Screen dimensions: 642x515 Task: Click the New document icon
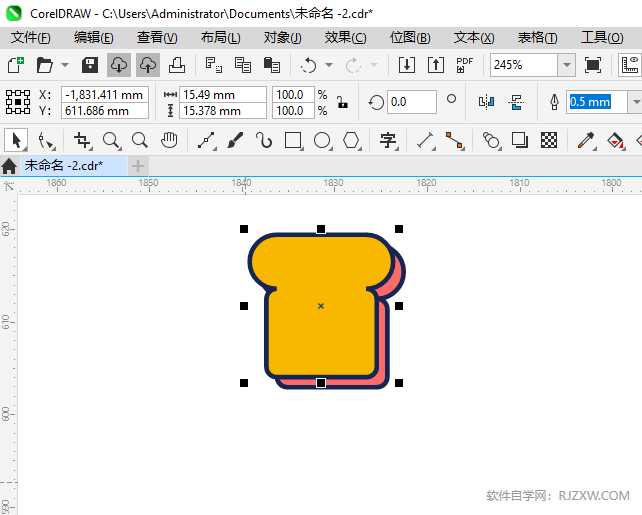pos(16,65)
